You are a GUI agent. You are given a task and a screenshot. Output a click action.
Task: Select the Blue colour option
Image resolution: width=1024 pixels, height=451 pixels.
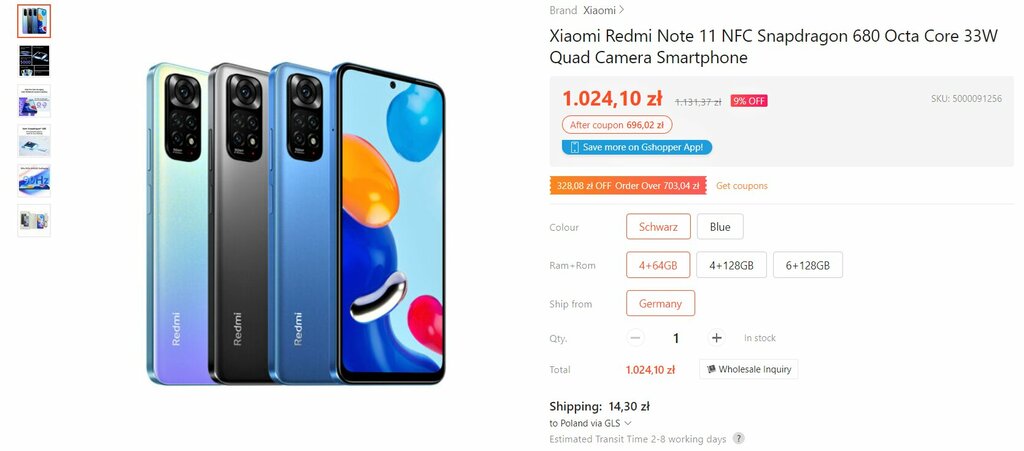click(720, 226)
